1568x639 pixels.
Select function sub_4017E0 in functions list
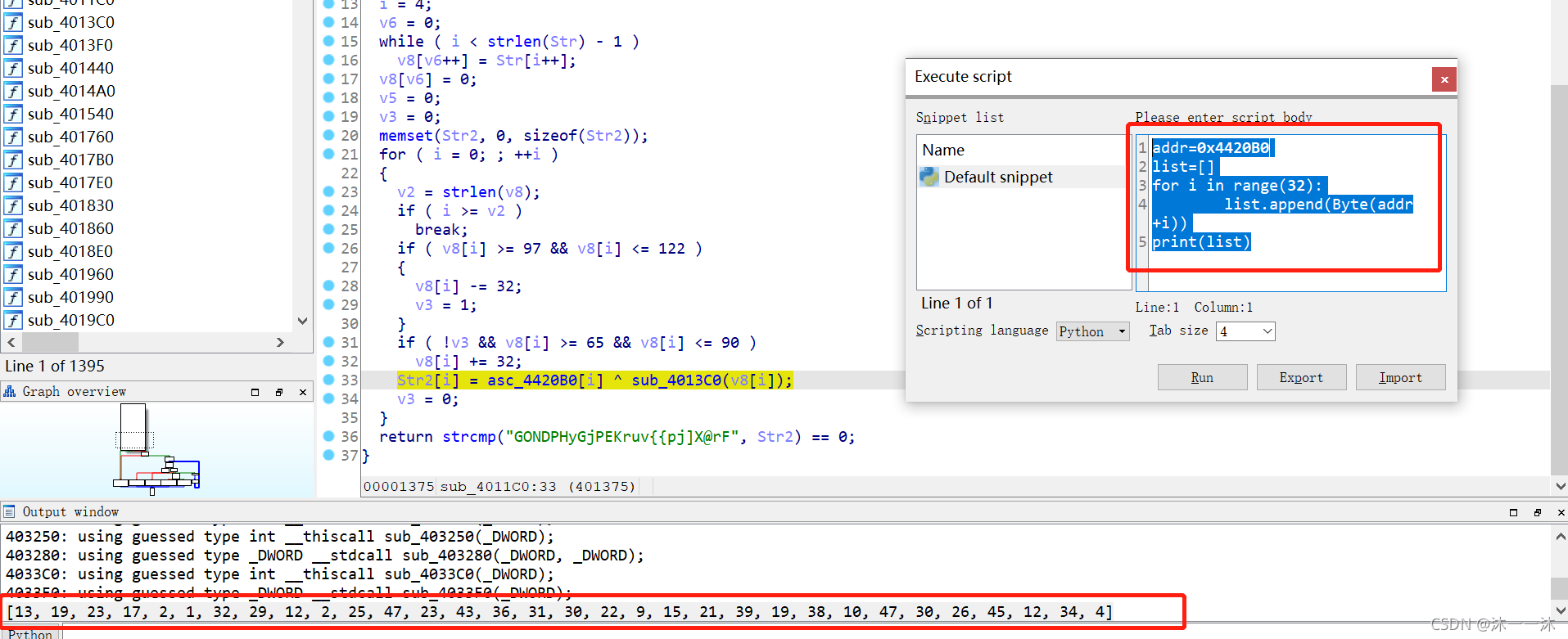pos(70,182)
